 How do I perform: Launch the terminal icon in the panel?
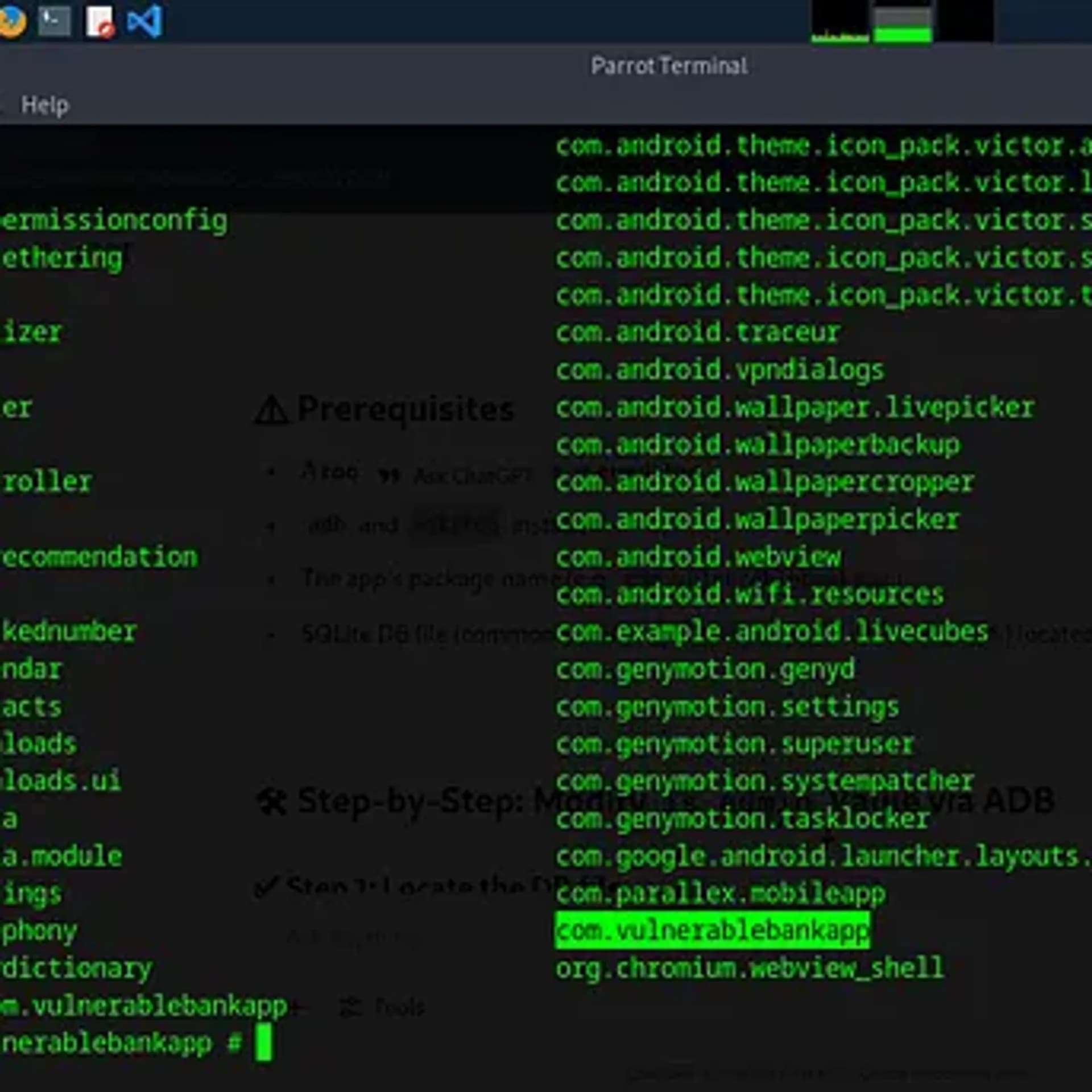(55, 21)
